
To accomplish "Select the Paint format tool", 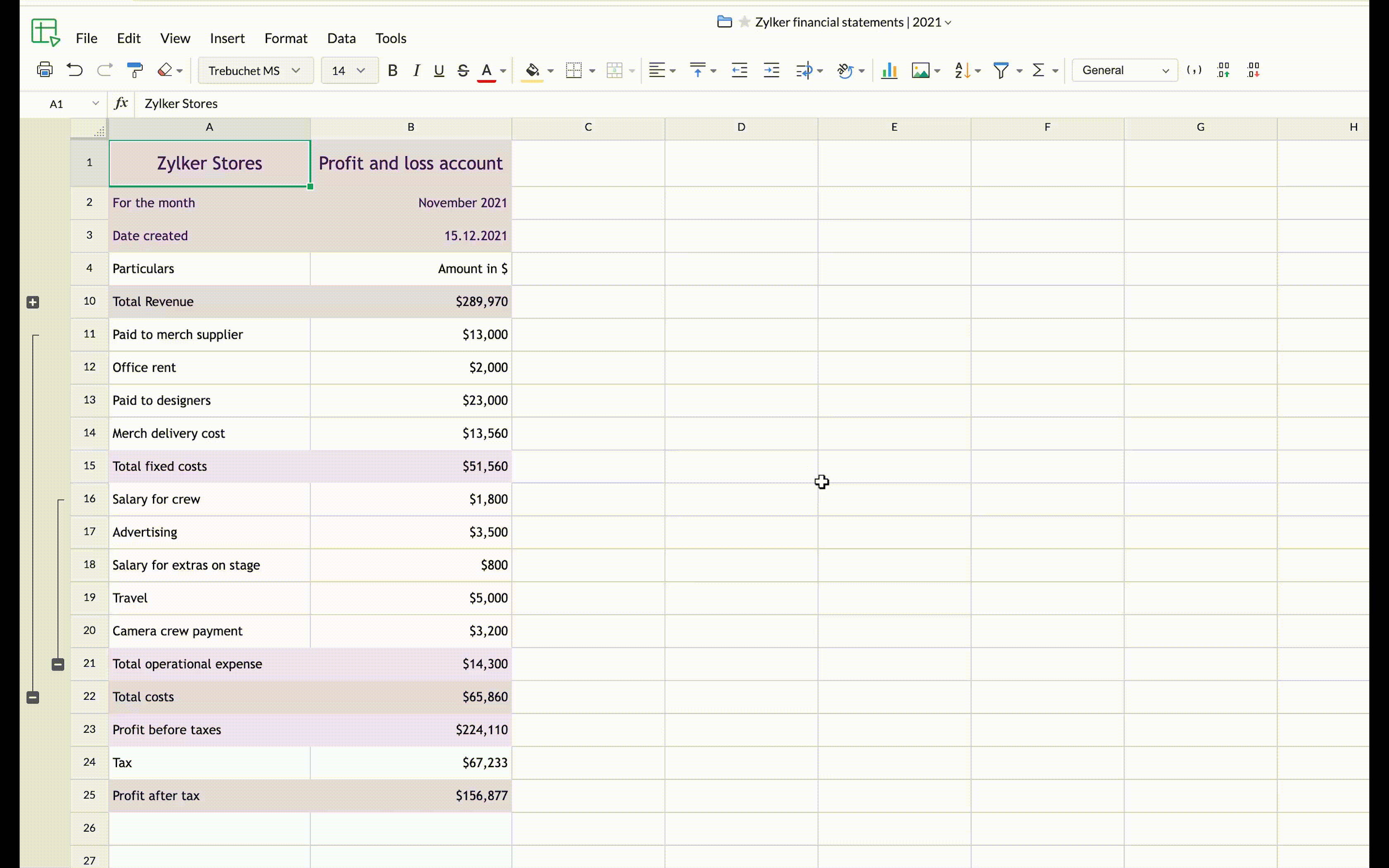I will [x=135, y=70].
